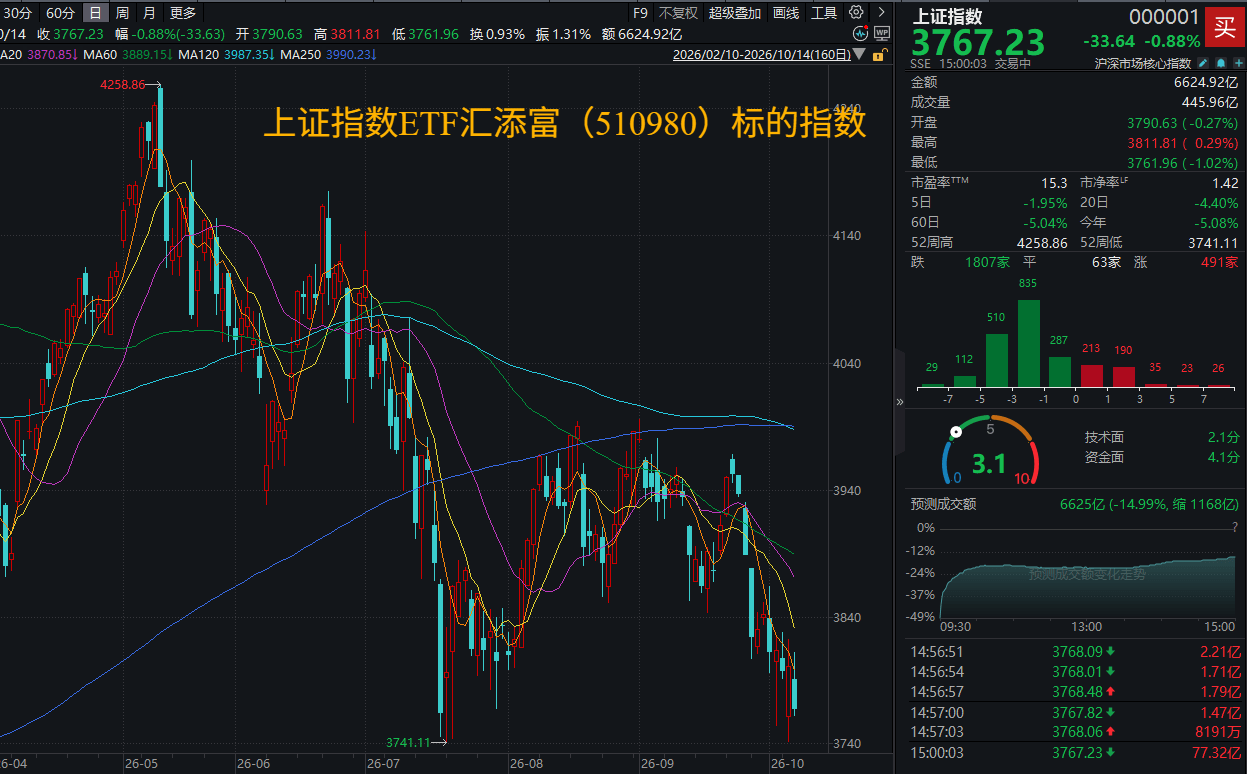The image size is (1247, 774).
Task: Click the 技术面 score row
Action: [1162, 437]
